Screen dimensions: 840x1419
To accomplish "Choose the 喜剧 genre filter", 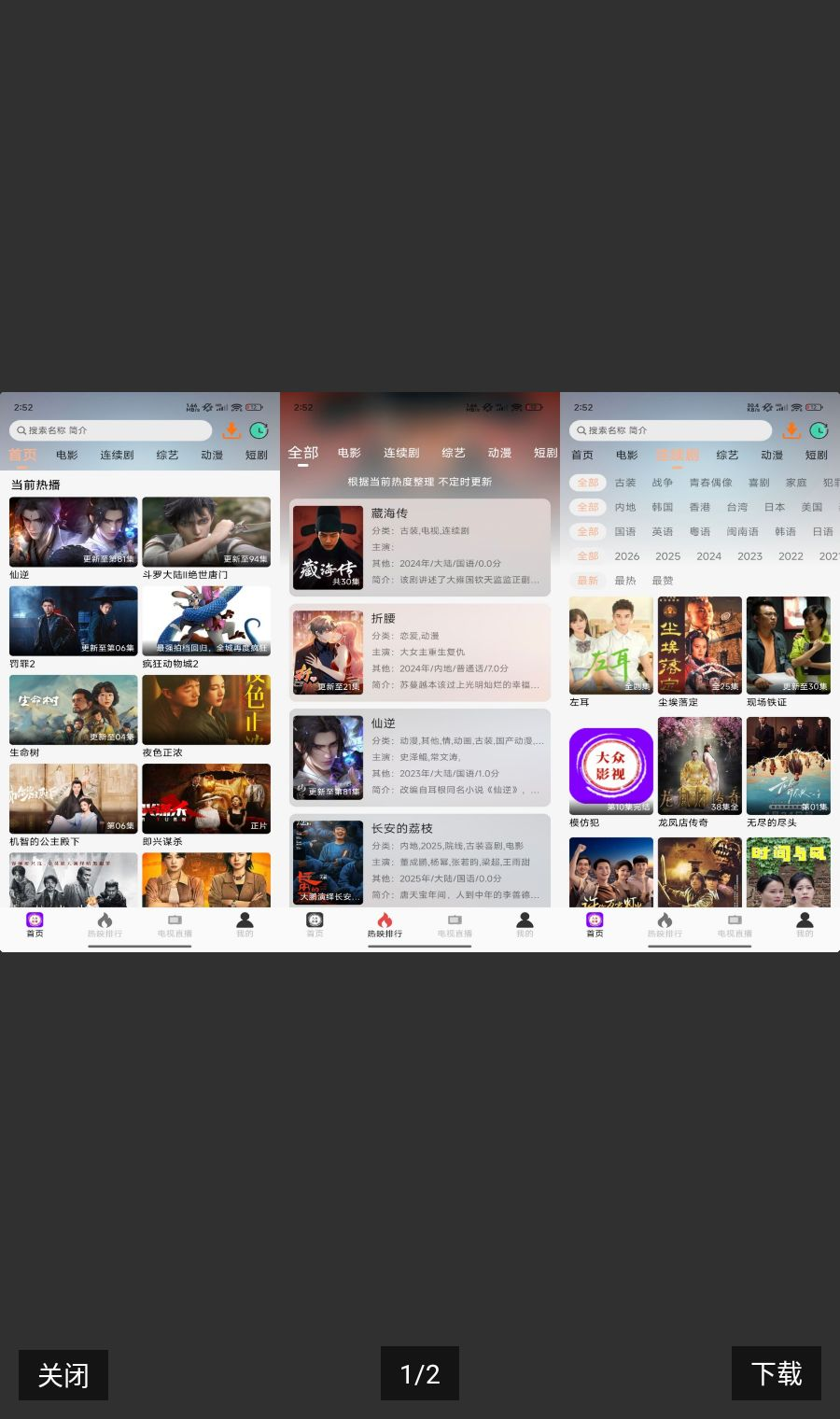I will [759, 483].
